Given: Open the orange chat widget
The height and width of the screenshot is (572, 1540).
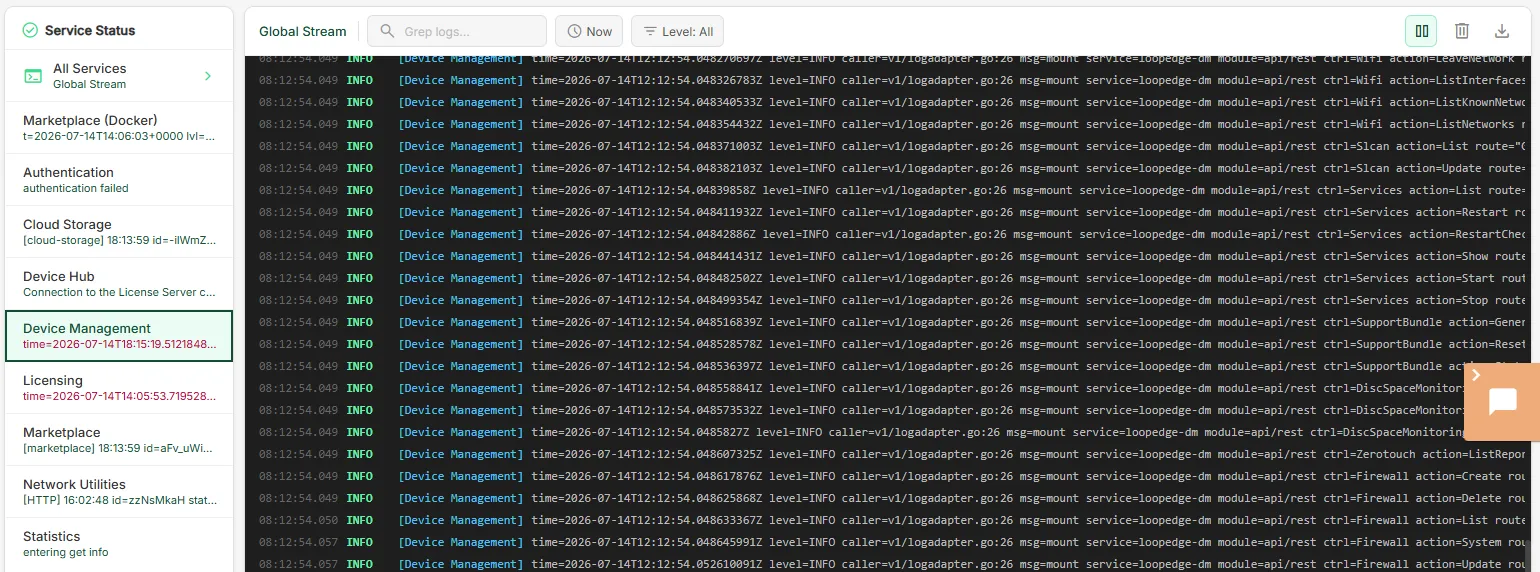Looking at the screenshot, I should coord(1502,402).
